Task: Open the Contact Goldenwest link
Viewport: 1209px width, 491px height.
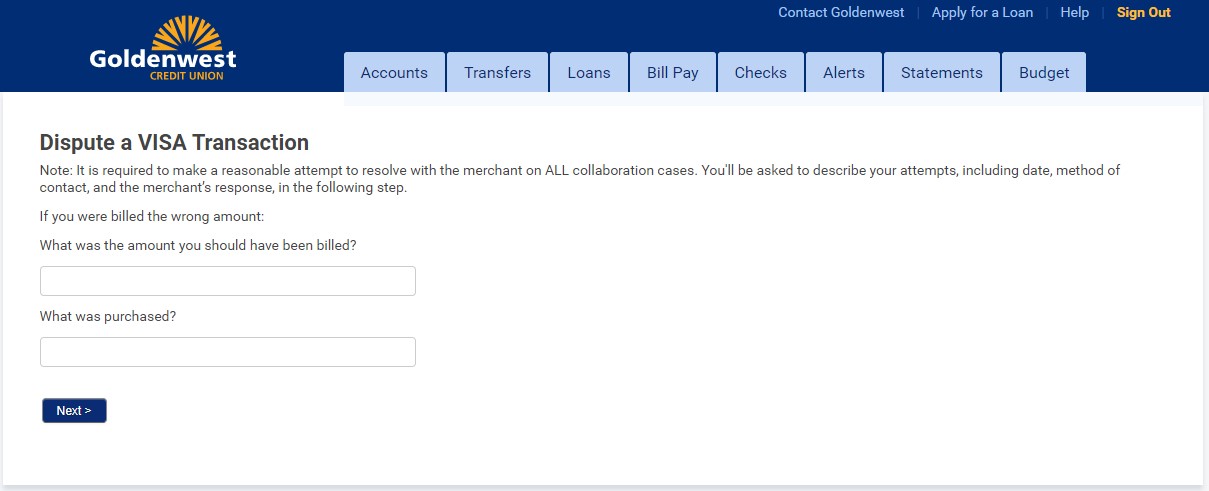Action: (840, 13)
